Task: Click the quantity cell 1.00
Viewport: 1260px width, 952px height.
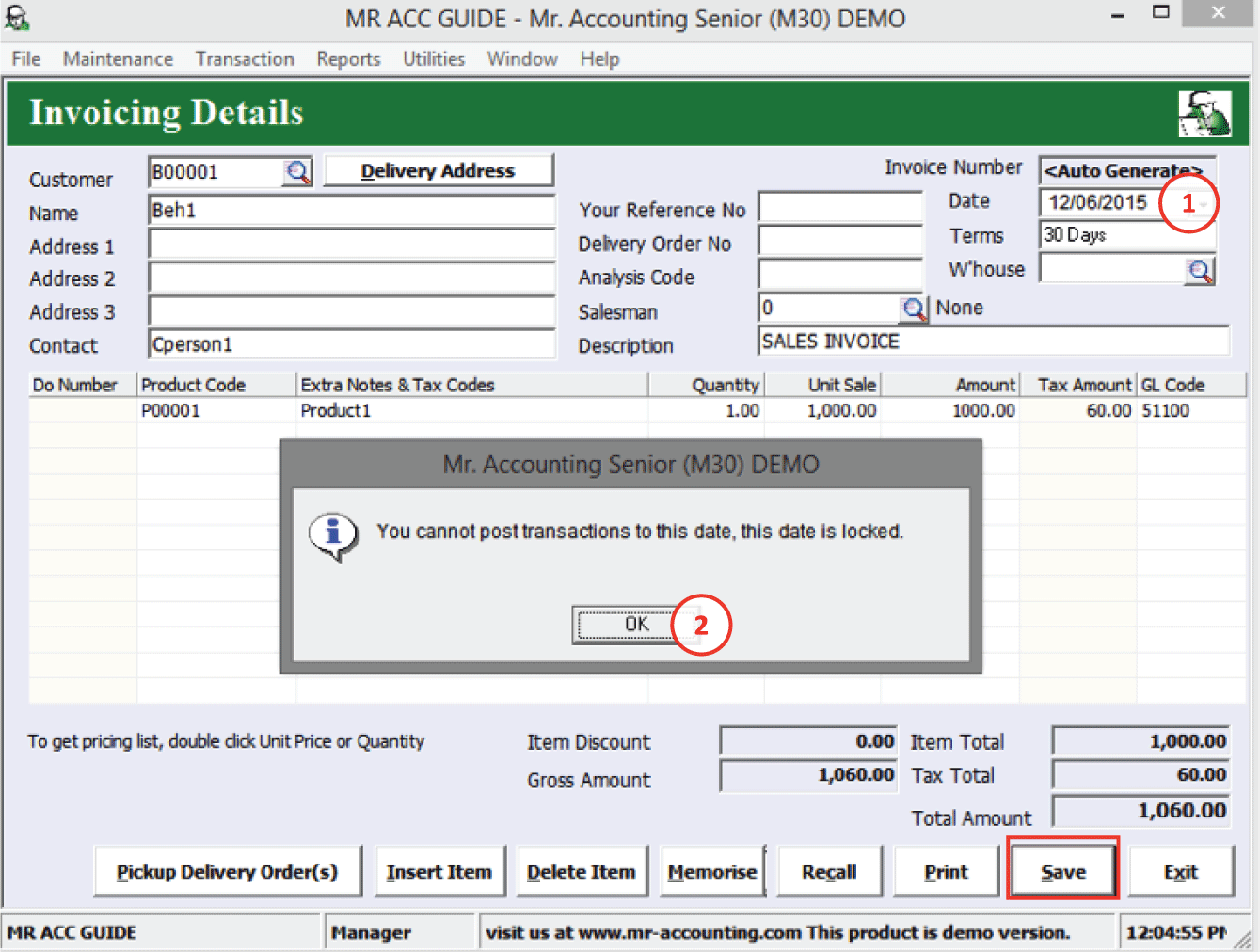Action: (x=706, y=411)
